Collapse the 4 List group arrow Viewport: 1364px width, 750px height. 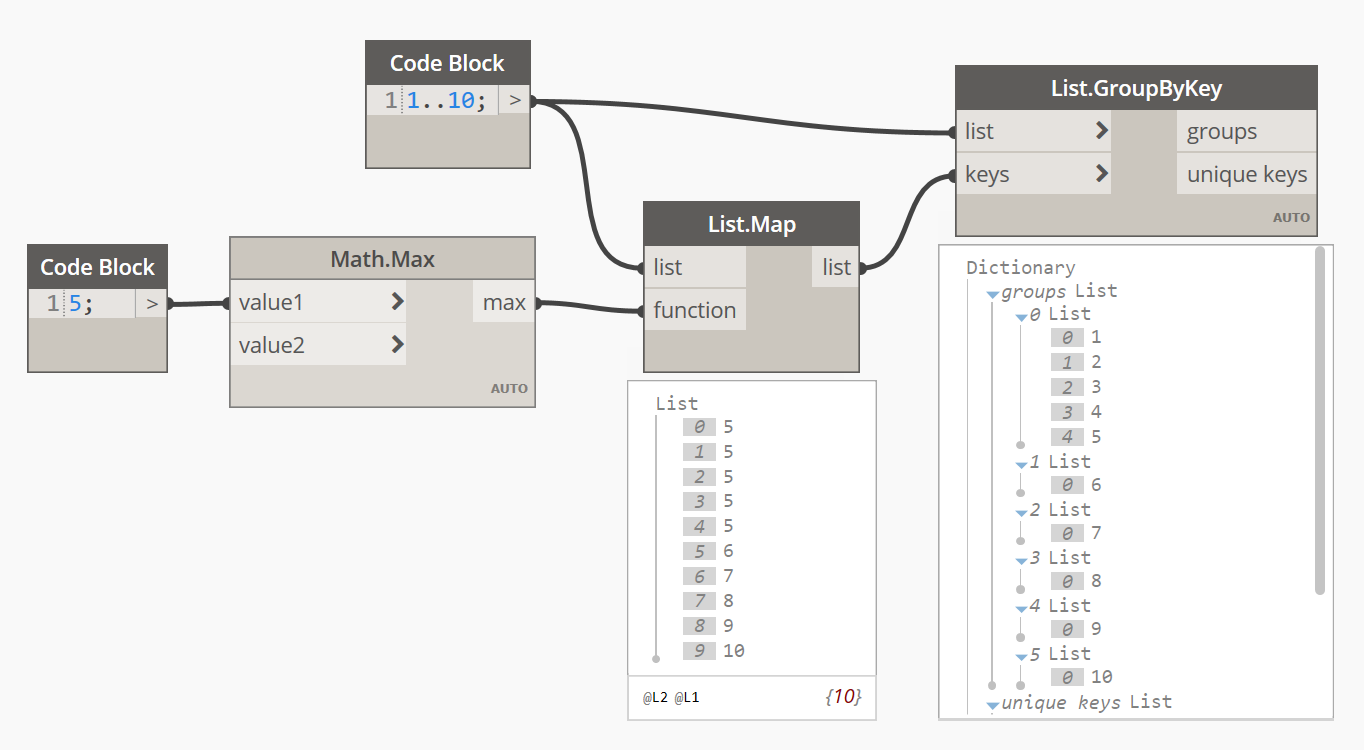1021,609
